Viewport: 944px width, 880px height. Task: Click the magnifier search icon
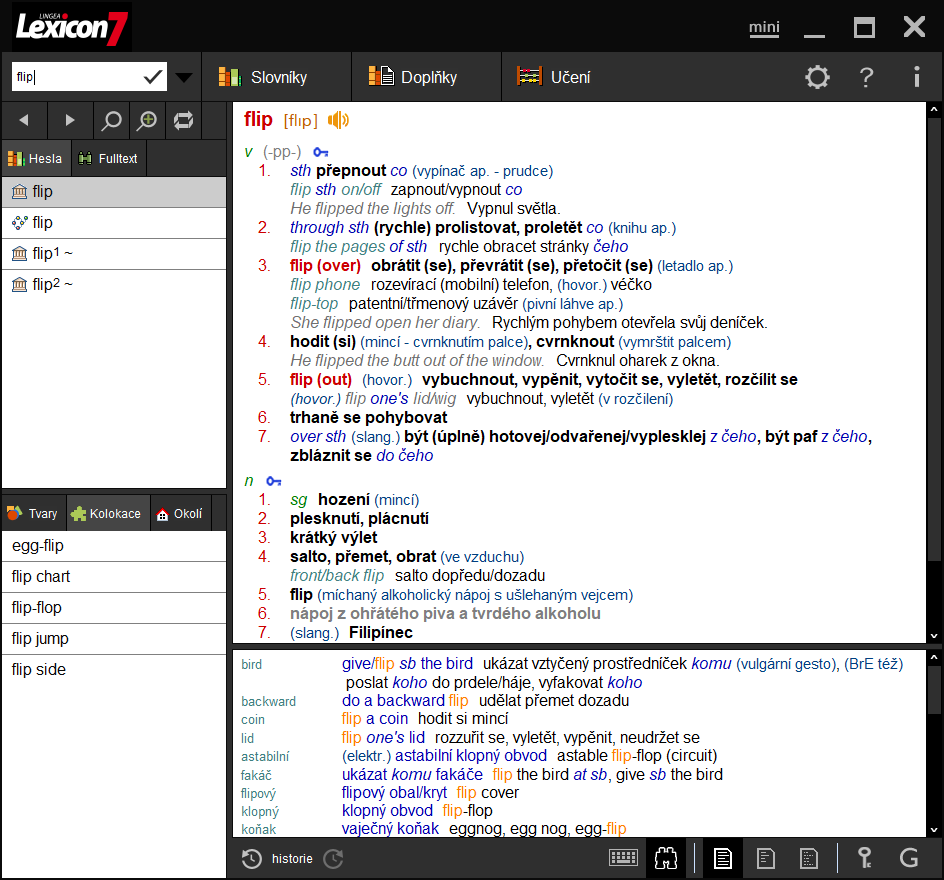click(x=111, y=120)
